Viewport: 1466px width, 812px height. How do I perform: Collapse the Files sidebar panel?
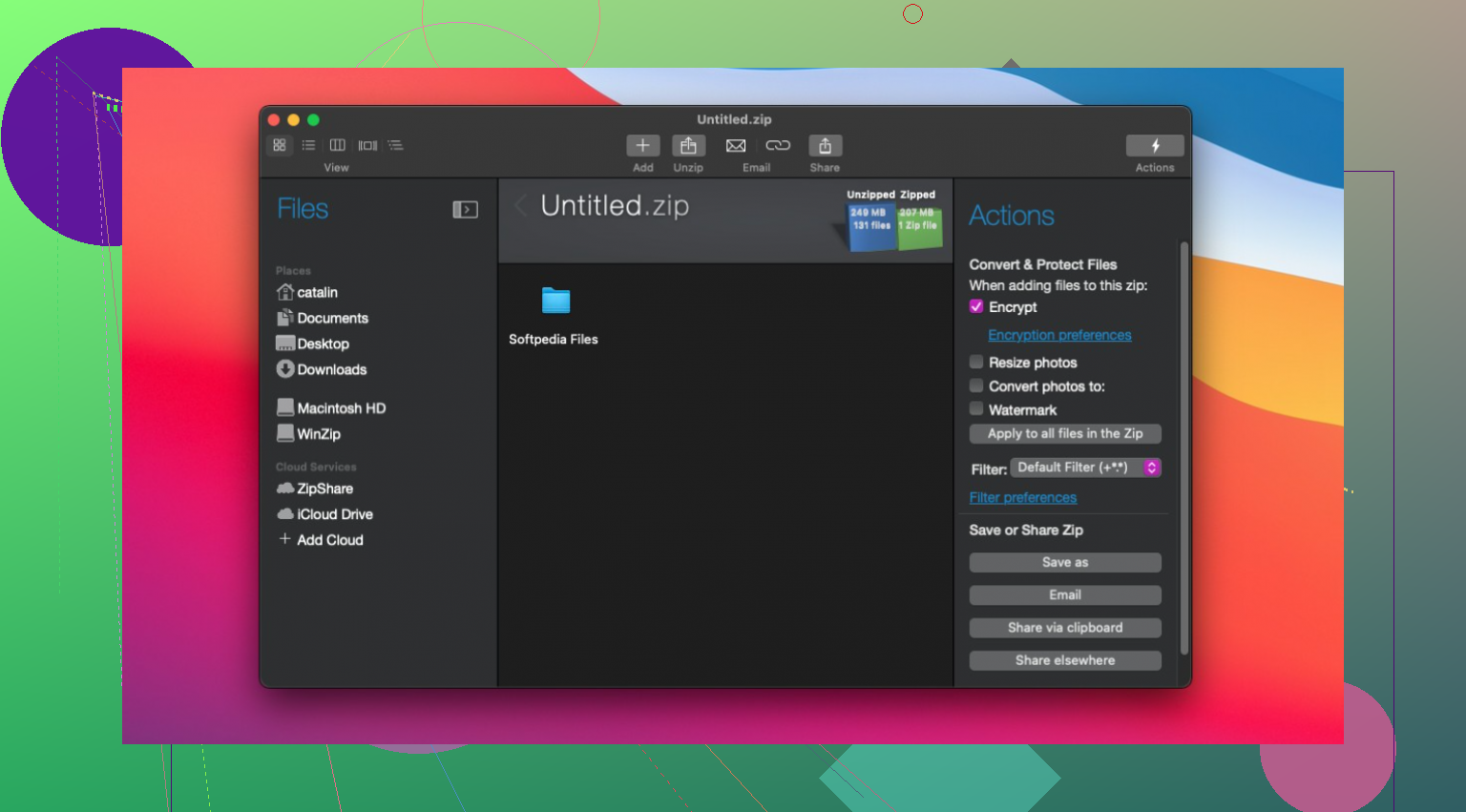[x=465, y=209]
